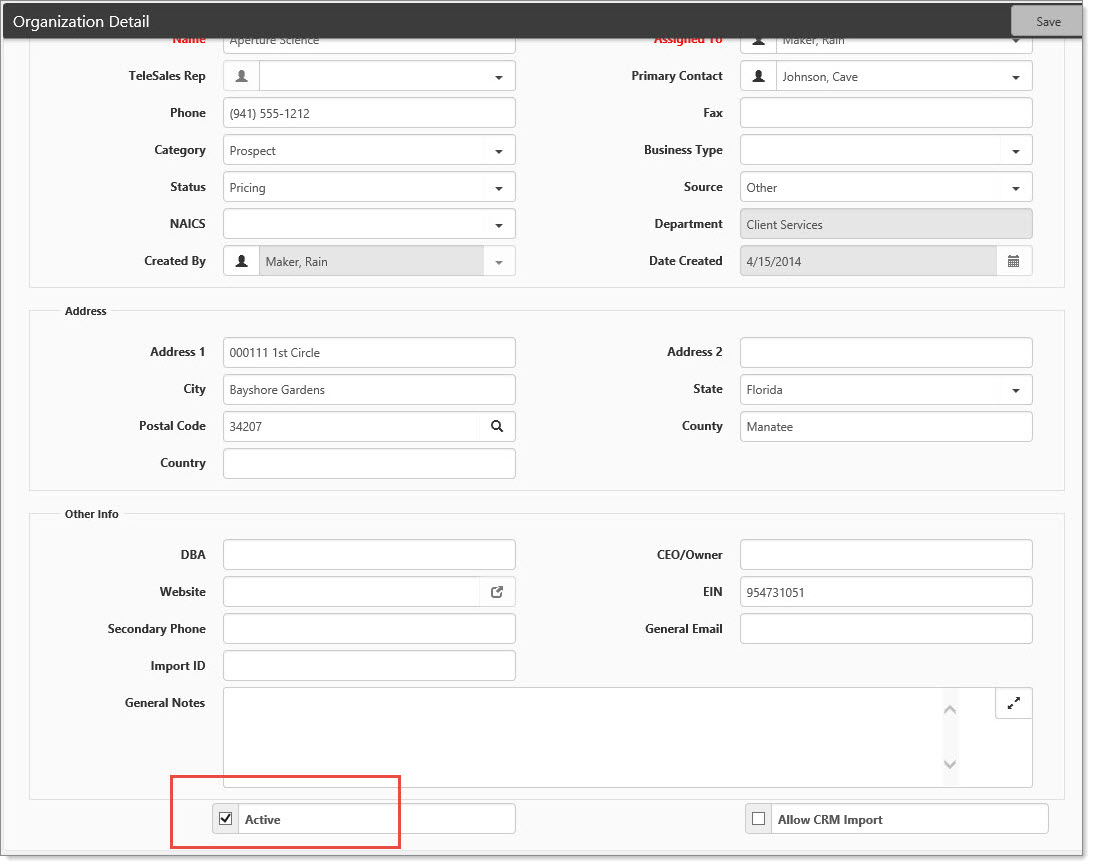Screen dimensions: 1093x866
Task: Click the EIN field 954731051
Action: pos(886,591)
